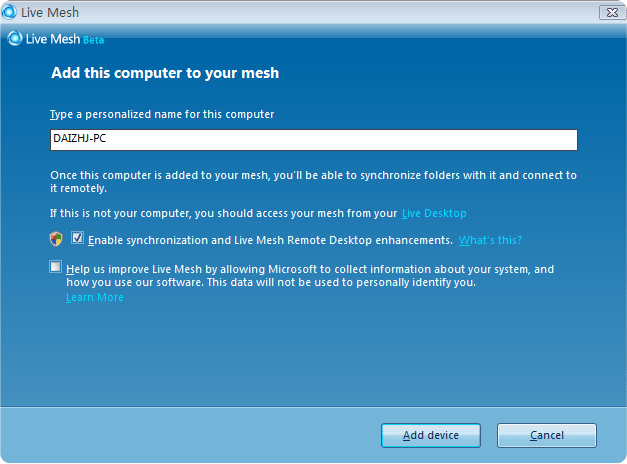The image size is (627, 464).
Task: Click the security shield icon beside Enable synchronization
Action: tap(56, 239)
